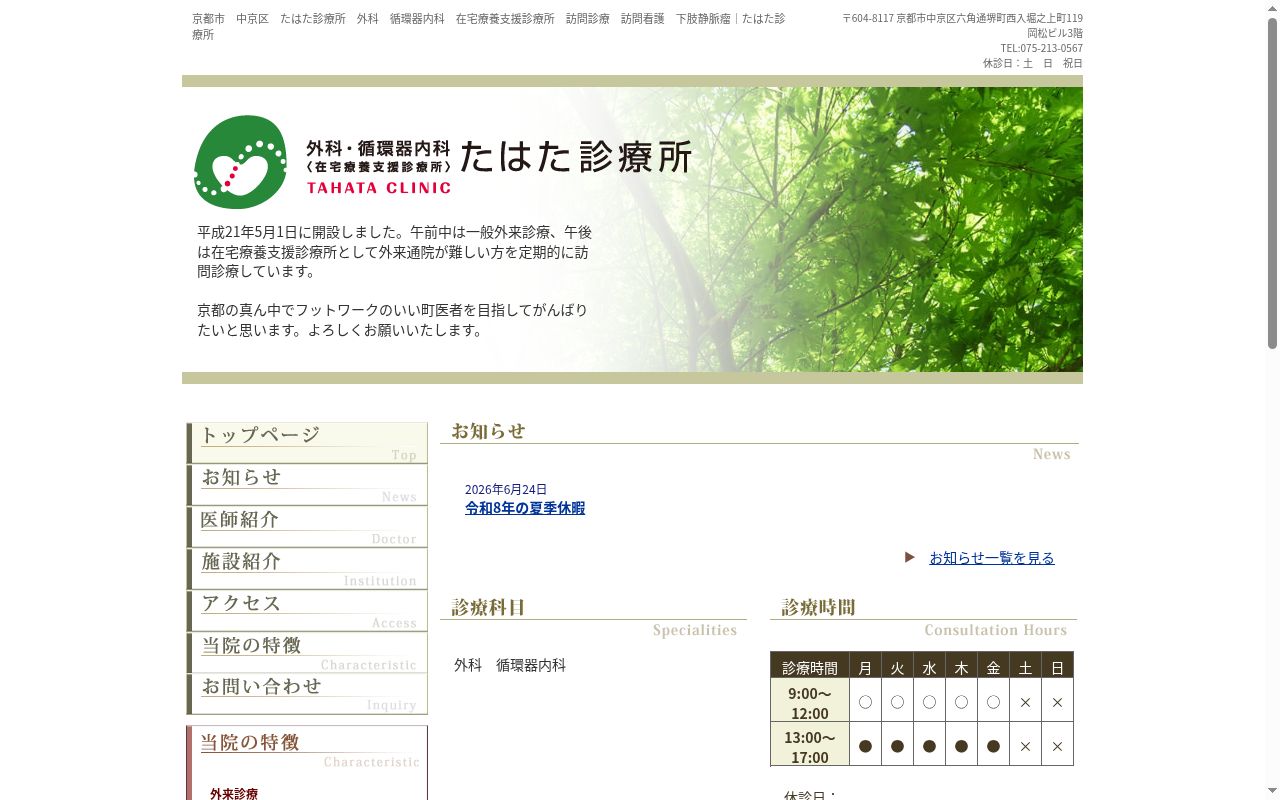Image resolution: width=1280 pixels, height=800 pixels.
Task: Click the arrow beside お知らせ一覧を見る
Action: pyautogui.click(x=910, y=557)
